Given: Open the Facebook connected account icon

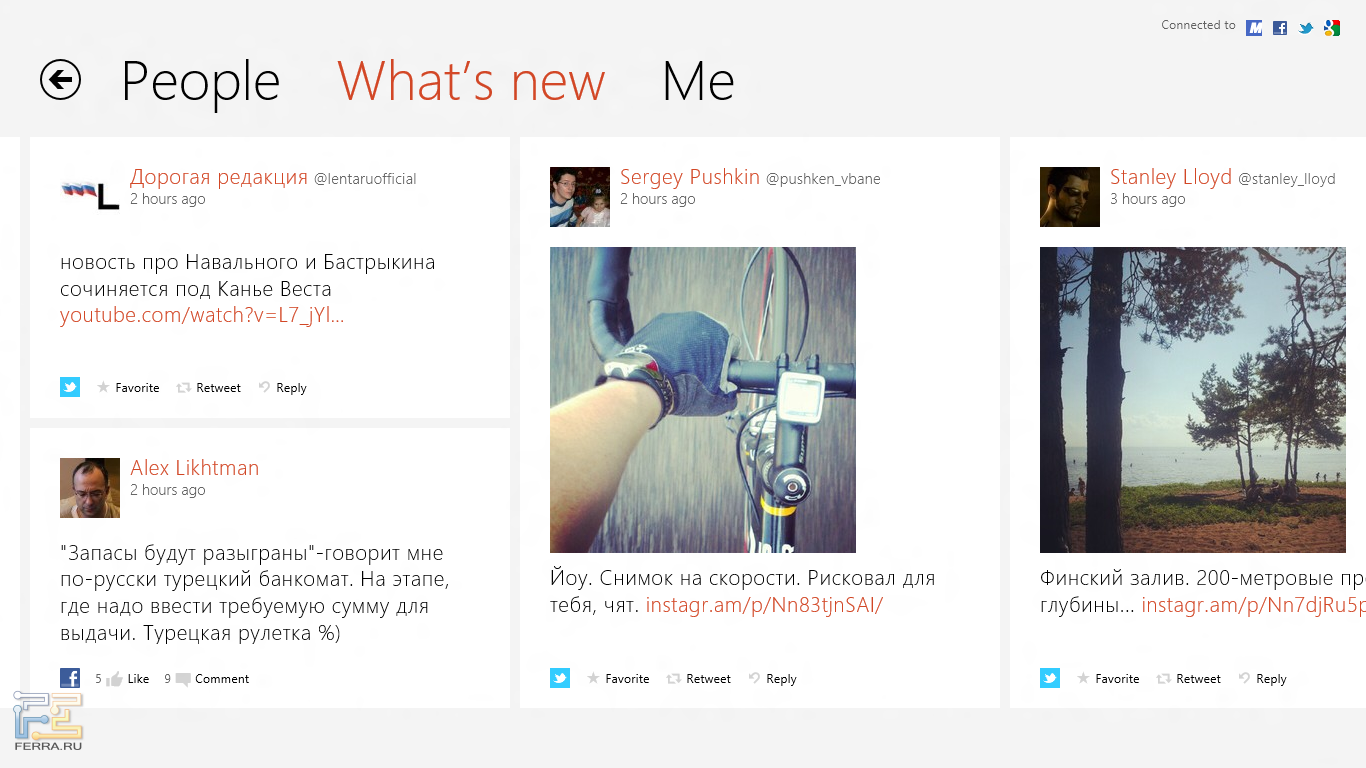Looking at the screenshot, I should tap(1280, 28).
